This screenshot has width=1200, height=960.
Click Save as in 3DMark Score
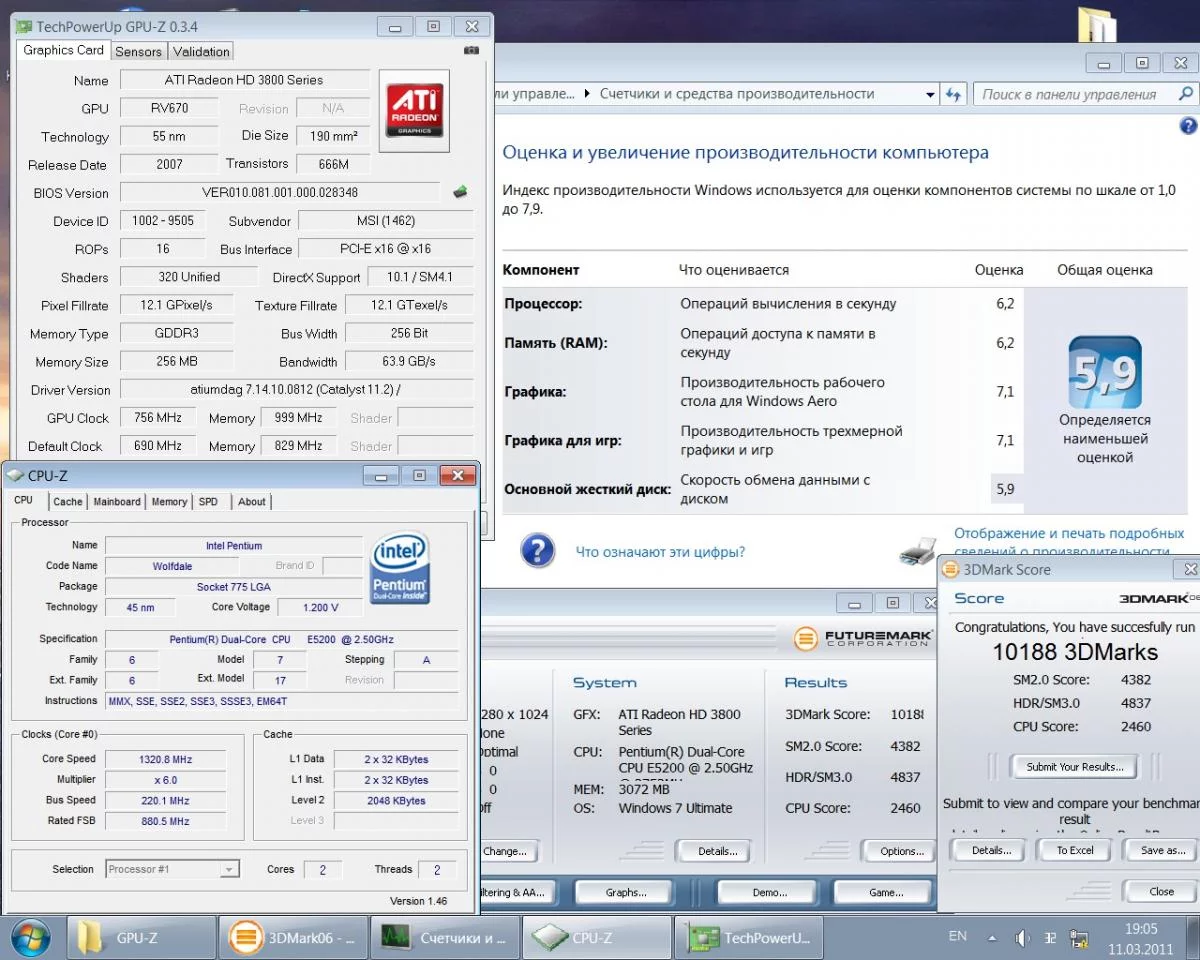[1162, 850]
